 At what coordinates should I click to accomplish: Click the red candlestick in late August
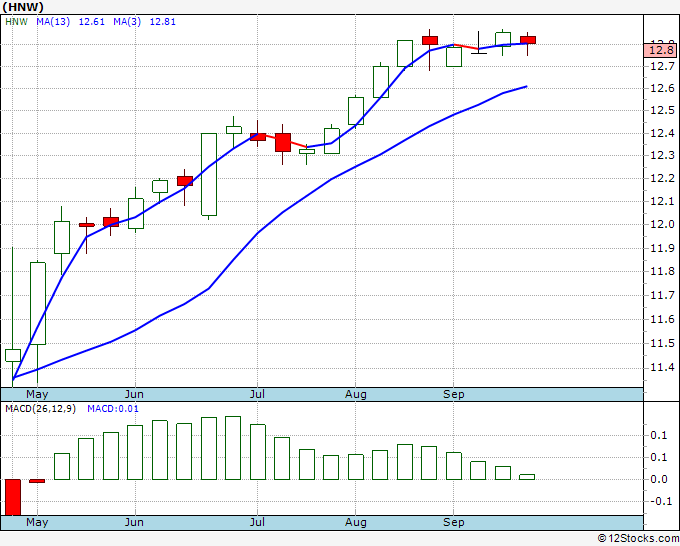point(430,40)
